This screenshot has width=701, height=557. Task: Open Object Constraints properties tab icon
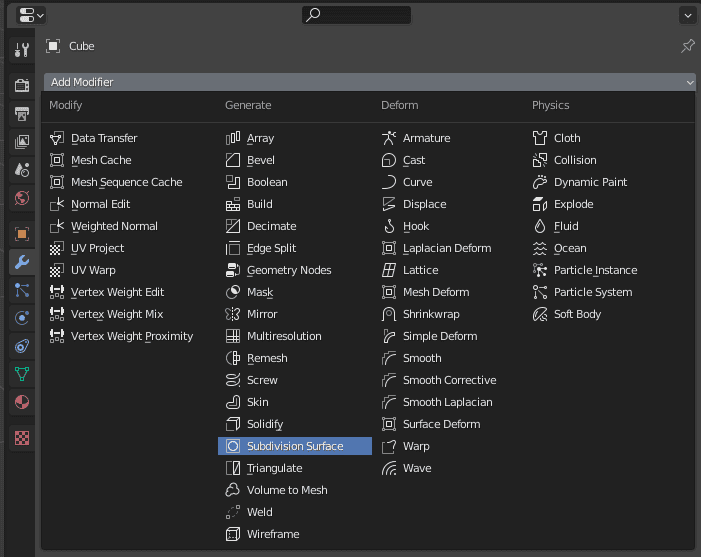point(22,346)
